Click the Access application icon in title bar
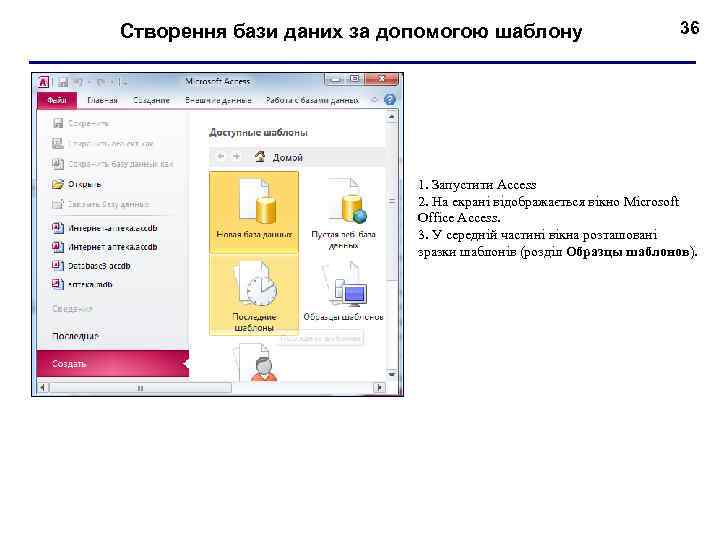This screenshot has width=720, height=540. [x=43, y=82]
